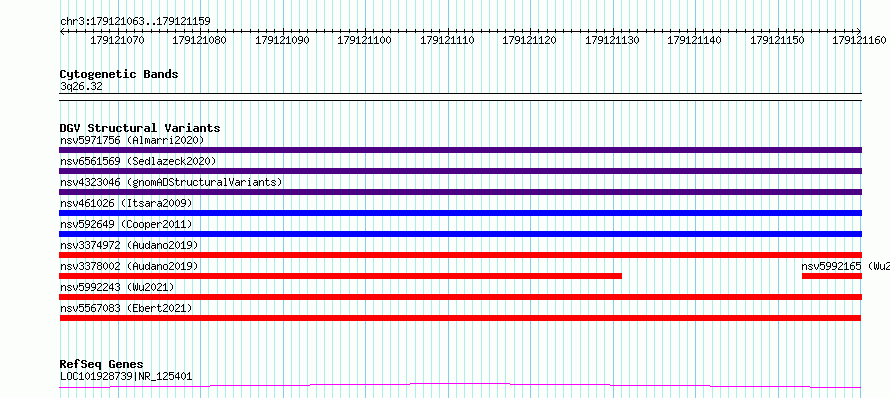Viewport: 890px width, 398px height.
Task: Select the nsv3378002 shorter red bar
Action: (341, 276)
